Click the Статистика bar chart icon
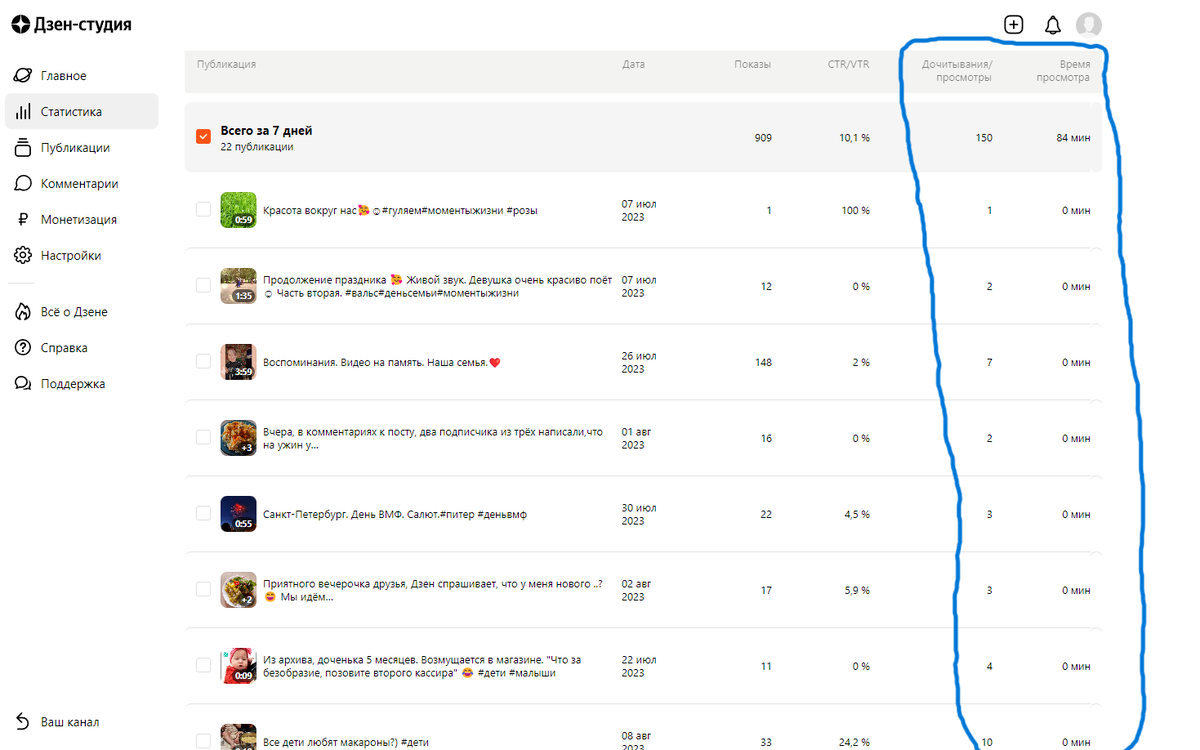Viewport: 1200px width, 750px height. click(23, 112)
